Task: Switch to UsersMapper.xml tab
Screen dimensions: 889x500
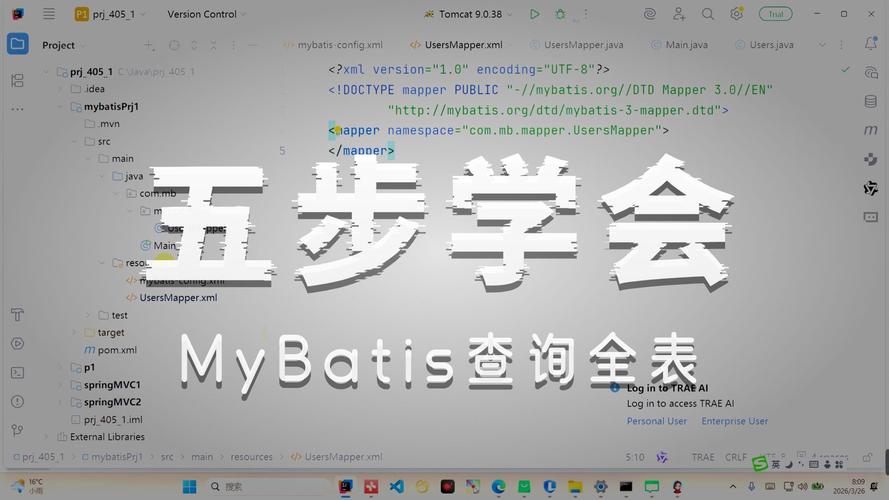Action: [x=457, y=45]
